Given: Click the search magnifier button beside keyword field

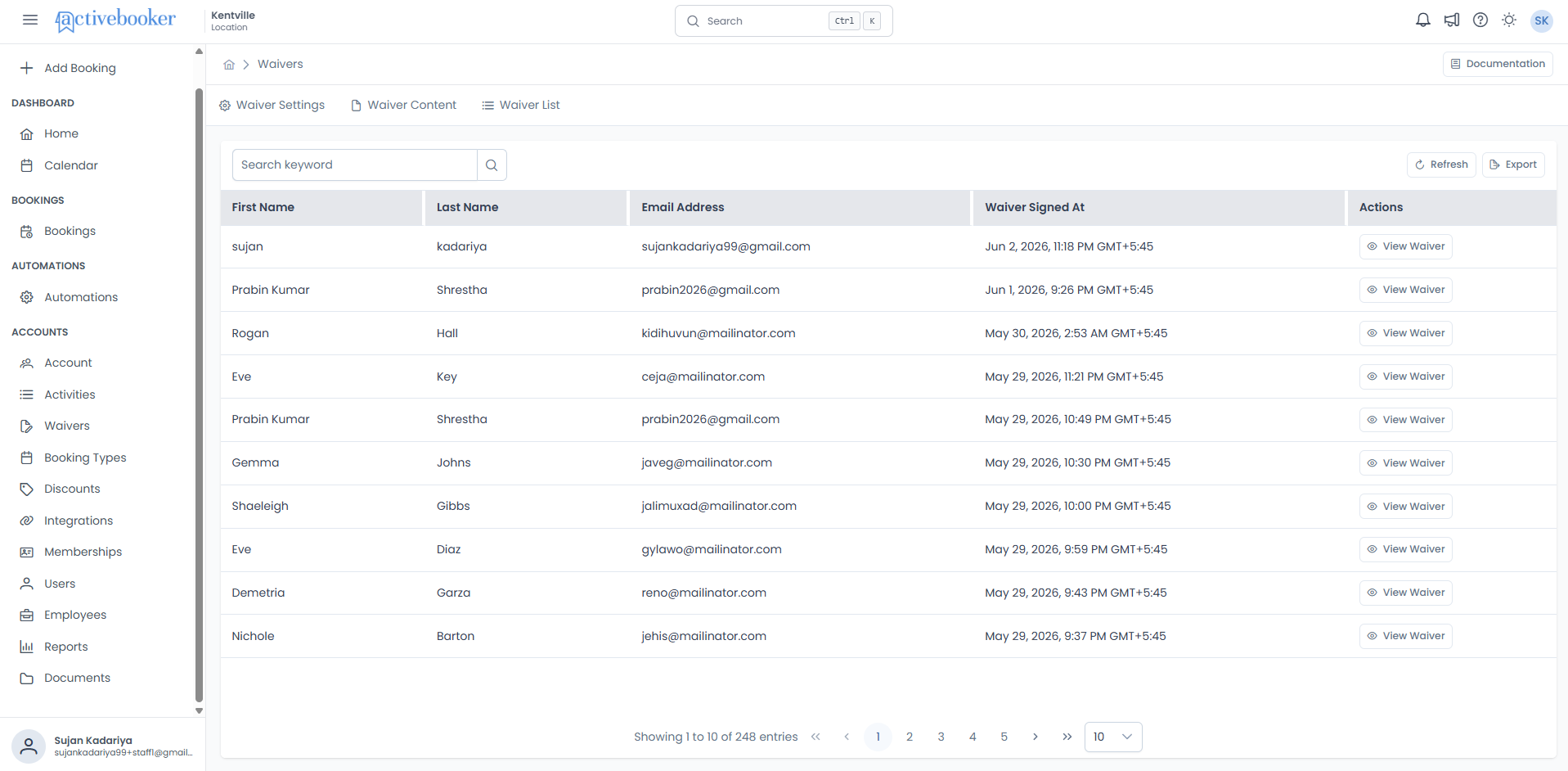Looking at the screenshot, I should (x=492, y=165).
